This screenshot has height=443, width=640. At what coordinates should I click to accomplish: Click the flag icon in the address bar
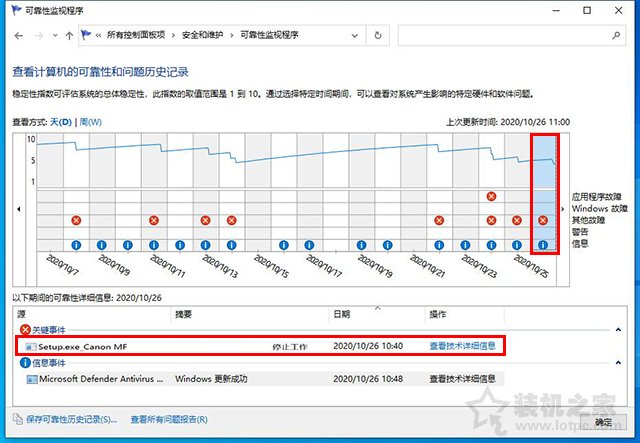pos(86,35)
